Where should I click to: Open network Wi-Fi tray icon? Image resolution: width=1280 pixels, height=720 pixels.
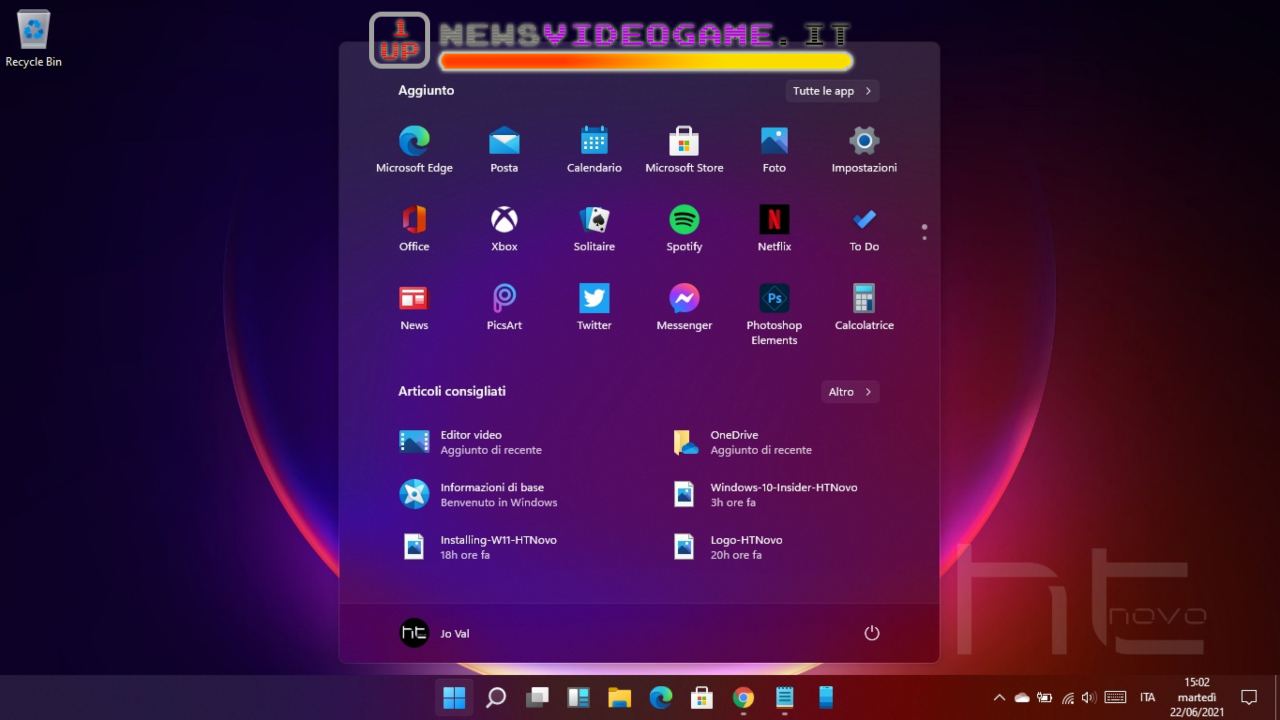1068,697
